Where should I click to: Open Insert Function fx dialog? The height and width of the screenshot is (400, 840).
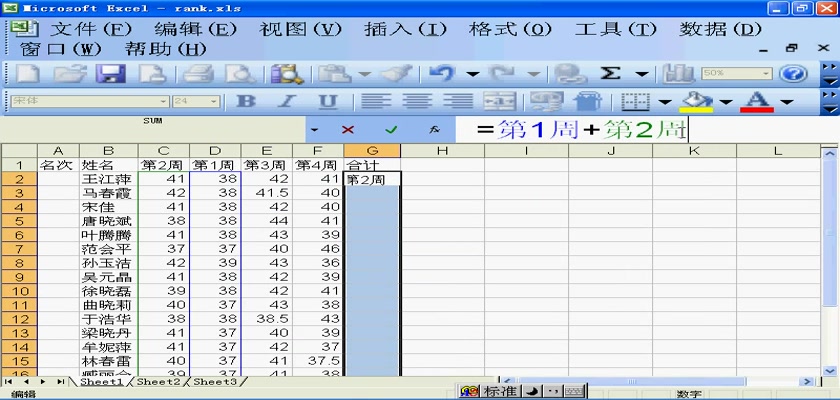coord(434,130)
